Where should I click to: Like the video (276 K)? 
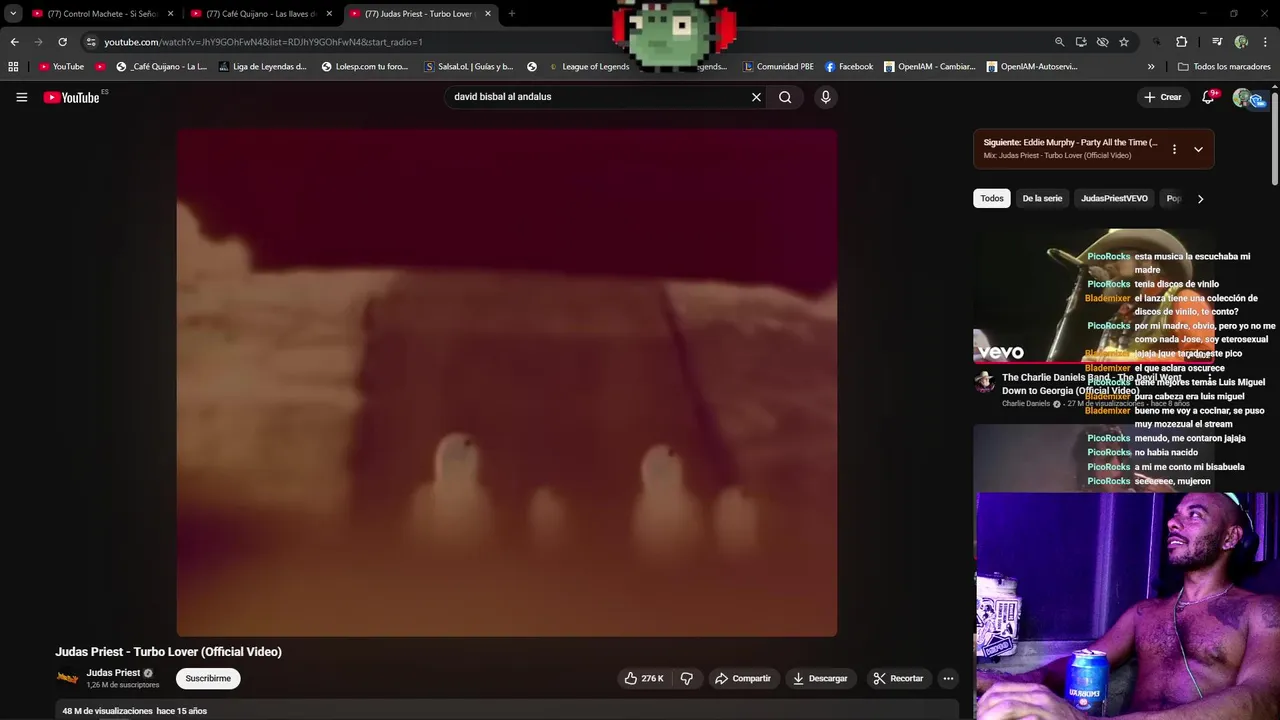coord(644,678)
